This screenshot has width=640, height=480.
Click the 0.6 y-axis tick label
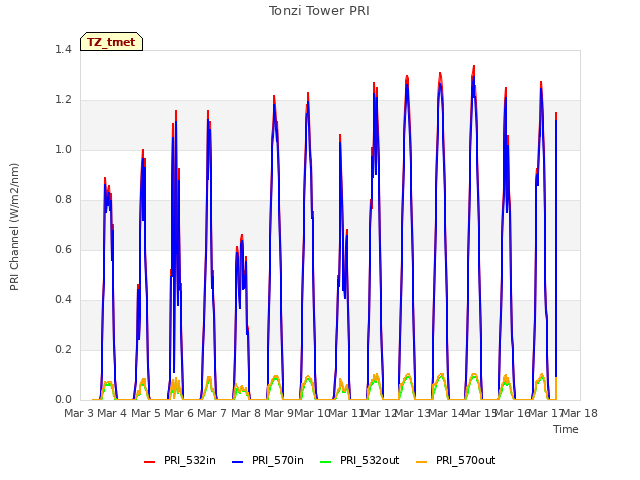63,250
